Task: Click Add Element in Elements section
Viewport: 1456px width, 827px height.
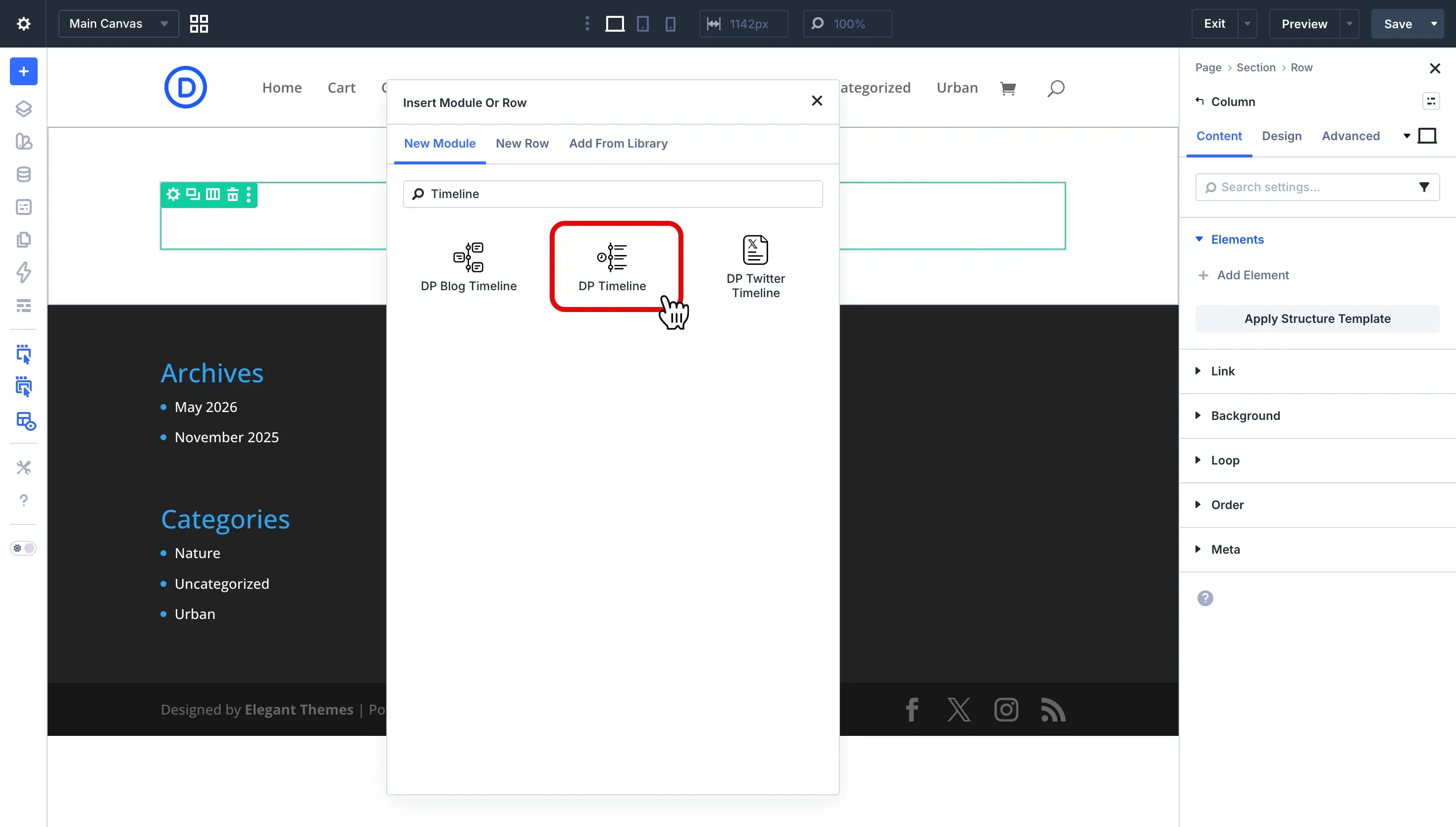Action: (x=1244, y=275)
